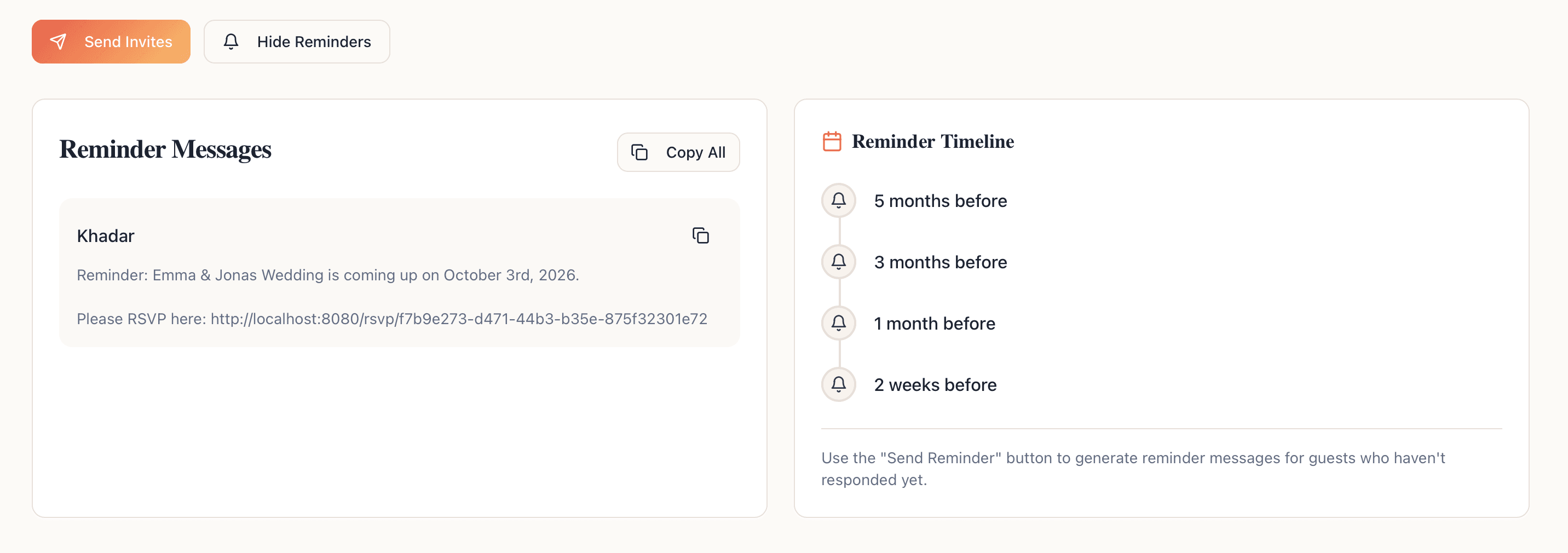
Task: Select the bell icon for 2 weeks before
Action: click(838, 384)
